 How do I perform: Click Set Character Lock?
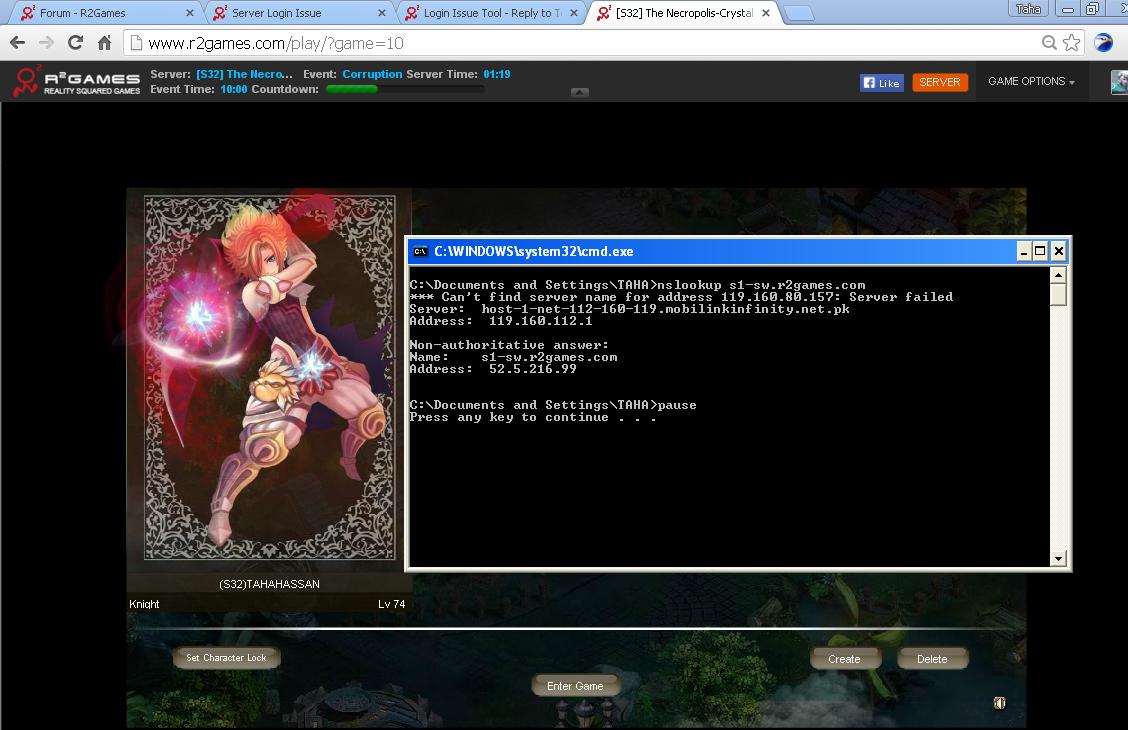226,658
